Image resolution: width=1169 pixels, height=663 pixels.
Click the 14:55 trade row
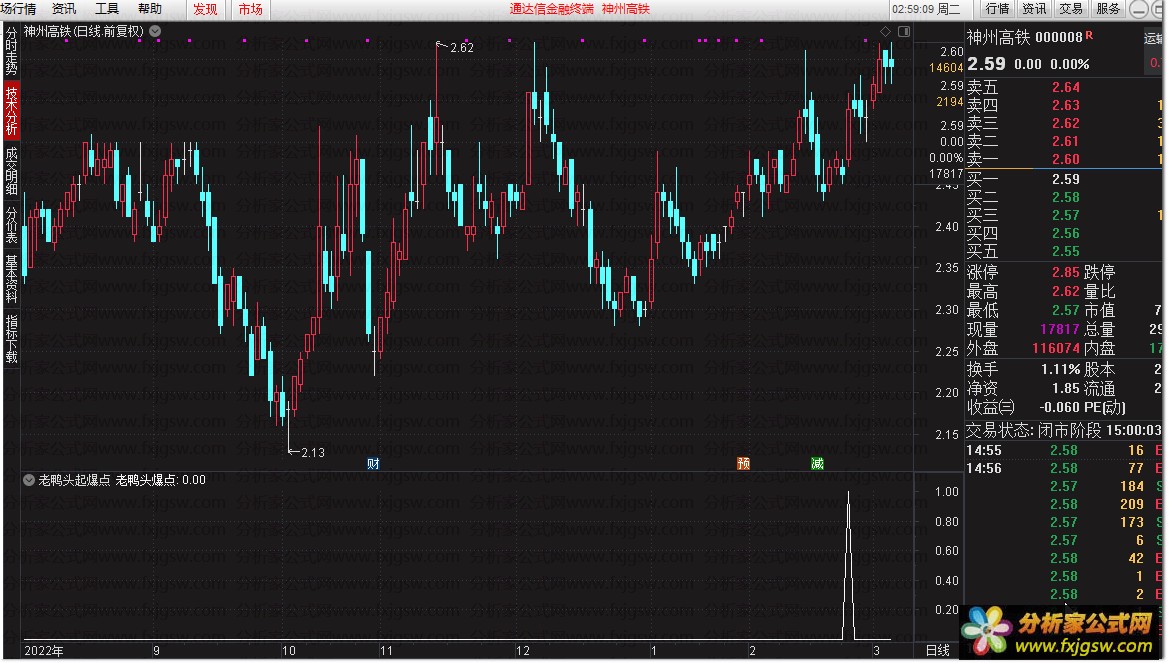click(x=1064, y=450)
